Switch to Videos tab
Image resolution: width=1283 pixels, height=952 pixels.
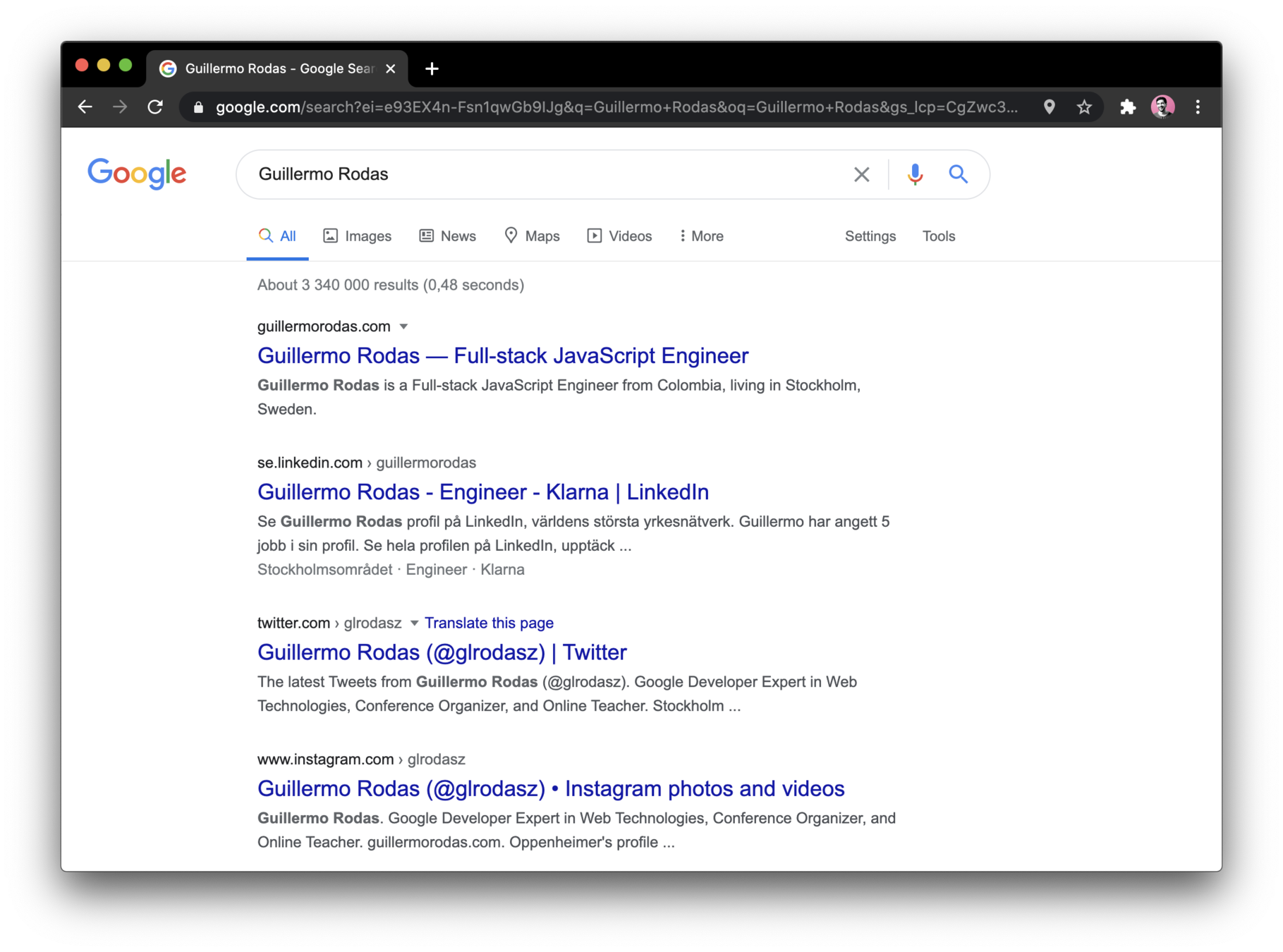[x=619, y=236]
